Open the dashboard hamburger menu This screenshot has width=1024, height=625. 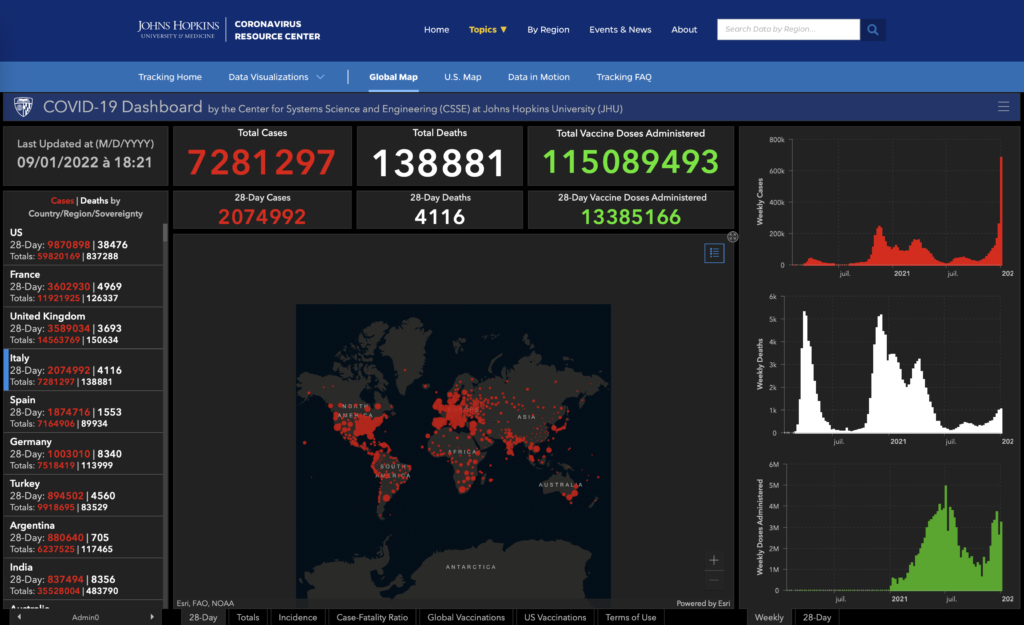1003,107
